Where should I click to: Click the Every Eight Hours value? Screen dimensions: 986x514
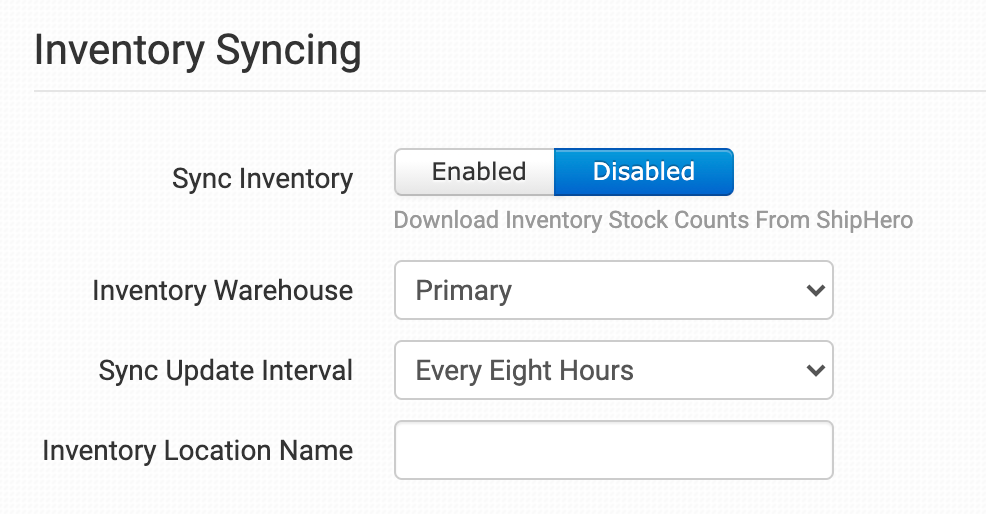click(x=524, y=371)
